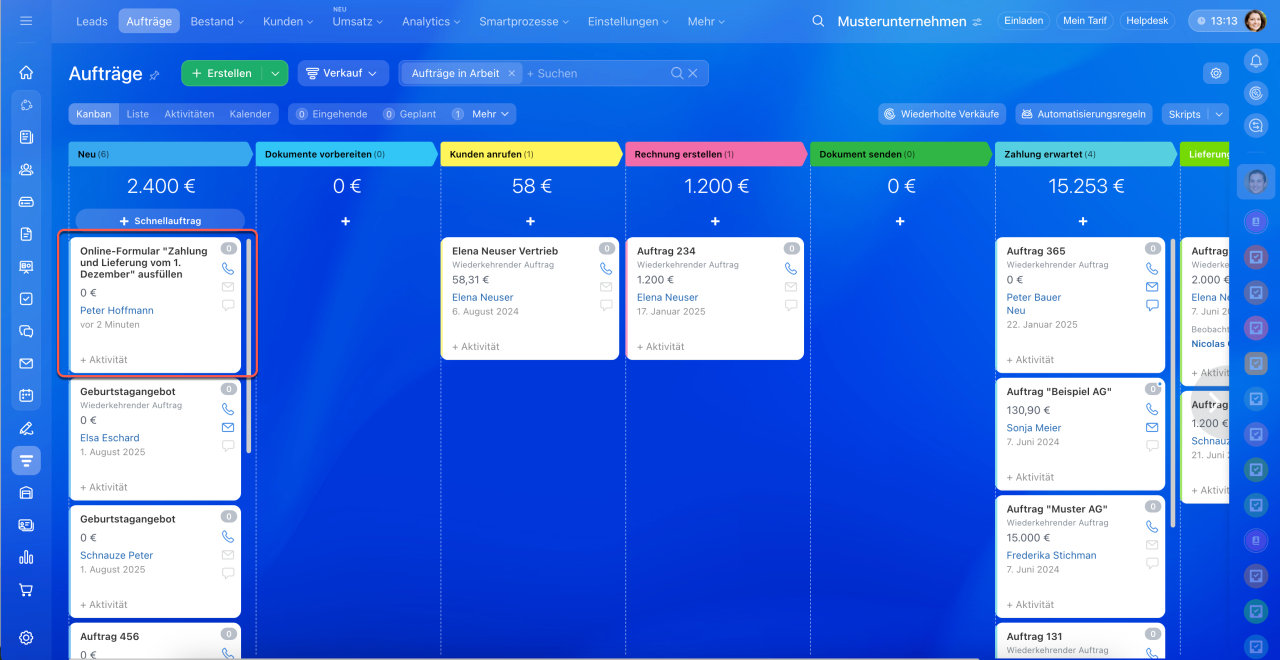Viewport: 1280px width, 660px height.
Task: Add activity on Auftrag 234 card
Action: point(661,347)
